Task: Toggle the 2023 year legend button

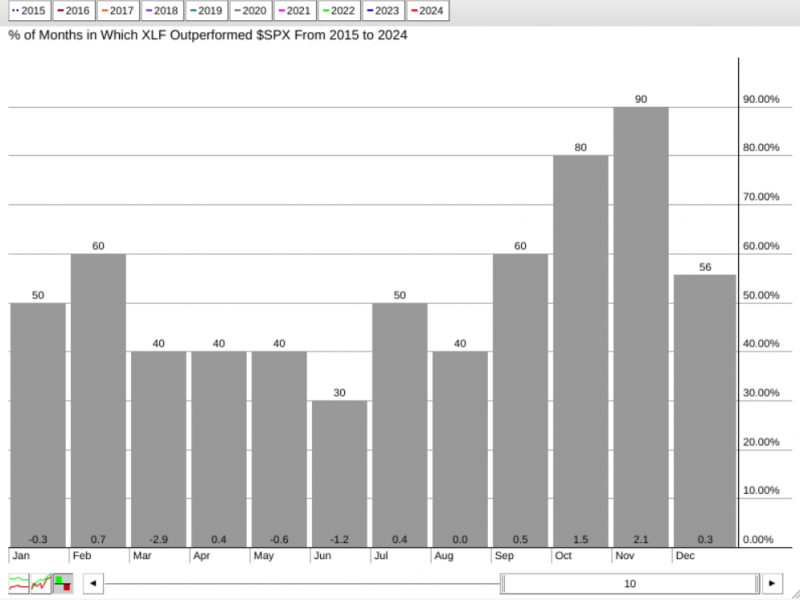Action: coord(383,11)
